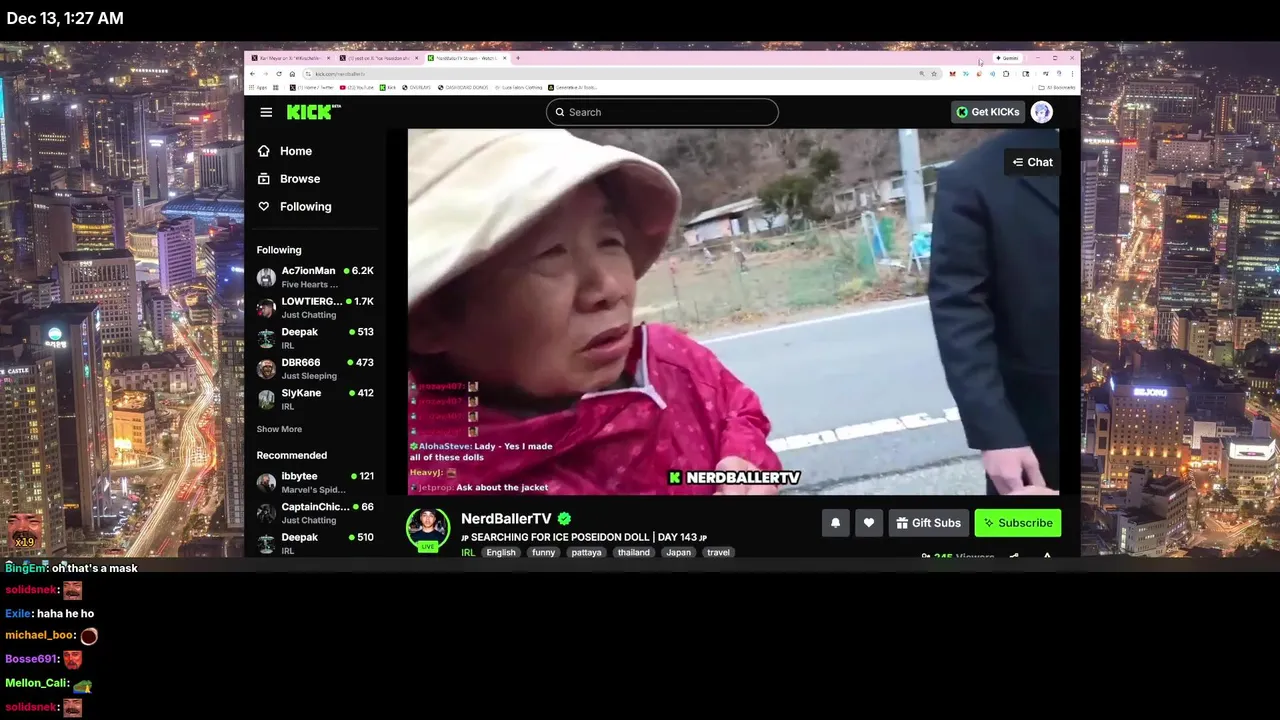Open Deepak channel with 513 viewers
1280x720 pixels.
(x=315, y=338)
